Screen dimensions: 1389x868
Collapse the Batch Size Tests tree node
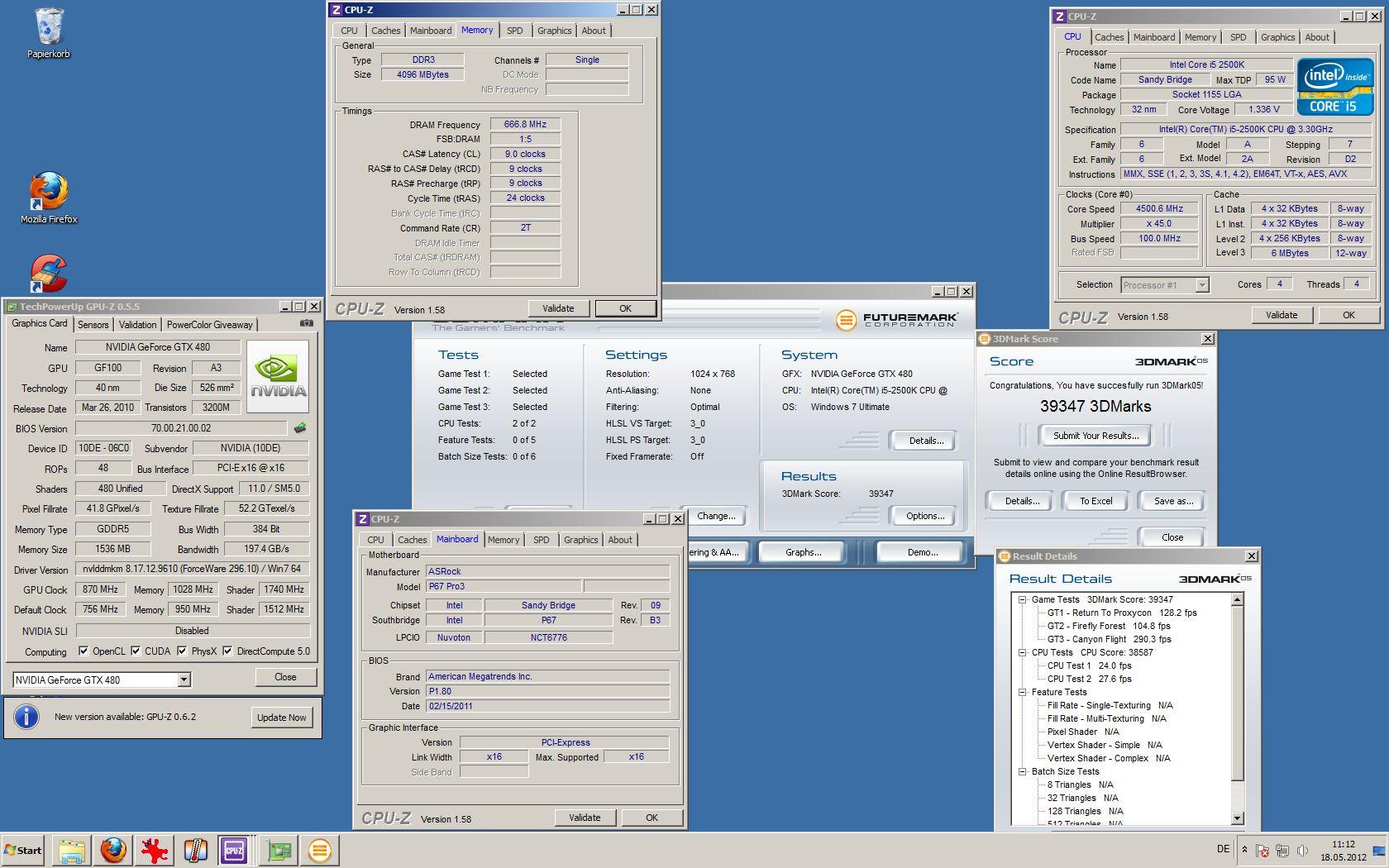point(1022,771)
